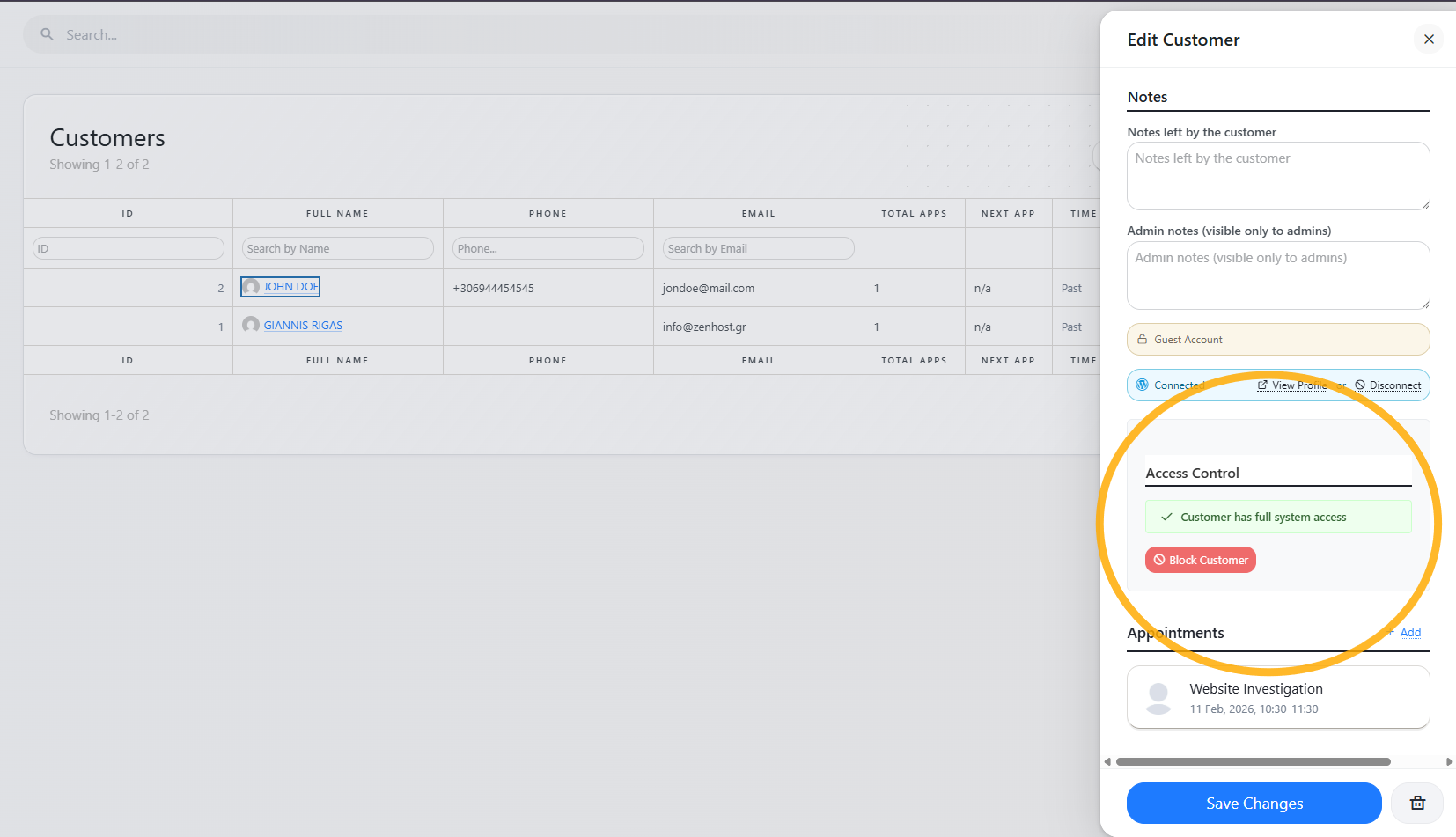Click Giannis Rigas avatar icon

point(251,325)
